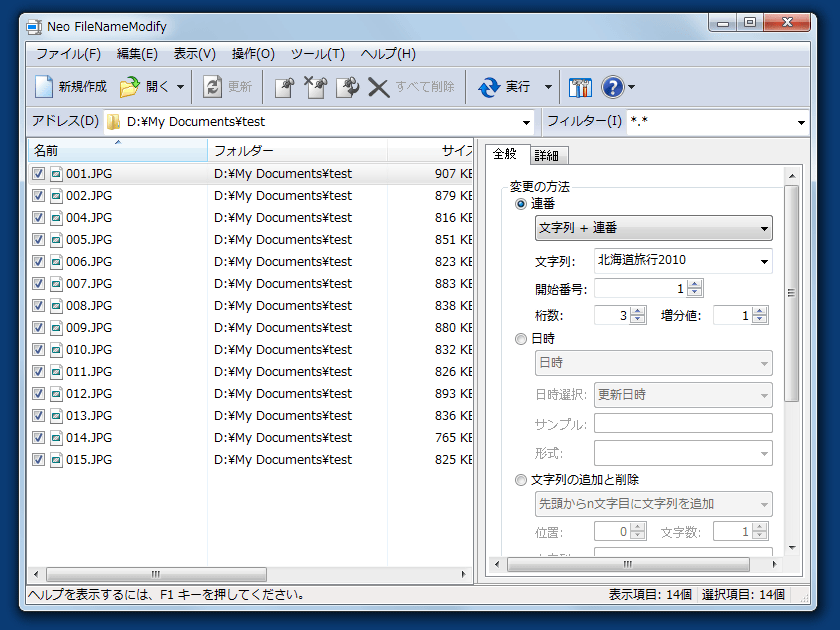Click the settings panel horizontal scrollbar thumb

[x=628, y=564]
